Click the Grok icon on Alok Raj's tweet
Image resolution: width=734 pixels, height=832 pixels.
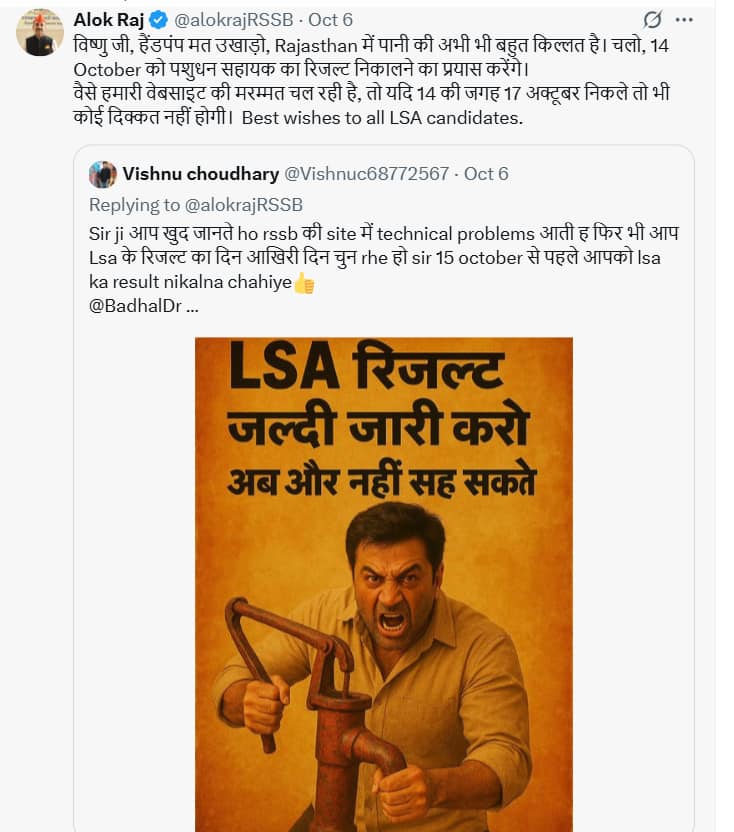652,20
